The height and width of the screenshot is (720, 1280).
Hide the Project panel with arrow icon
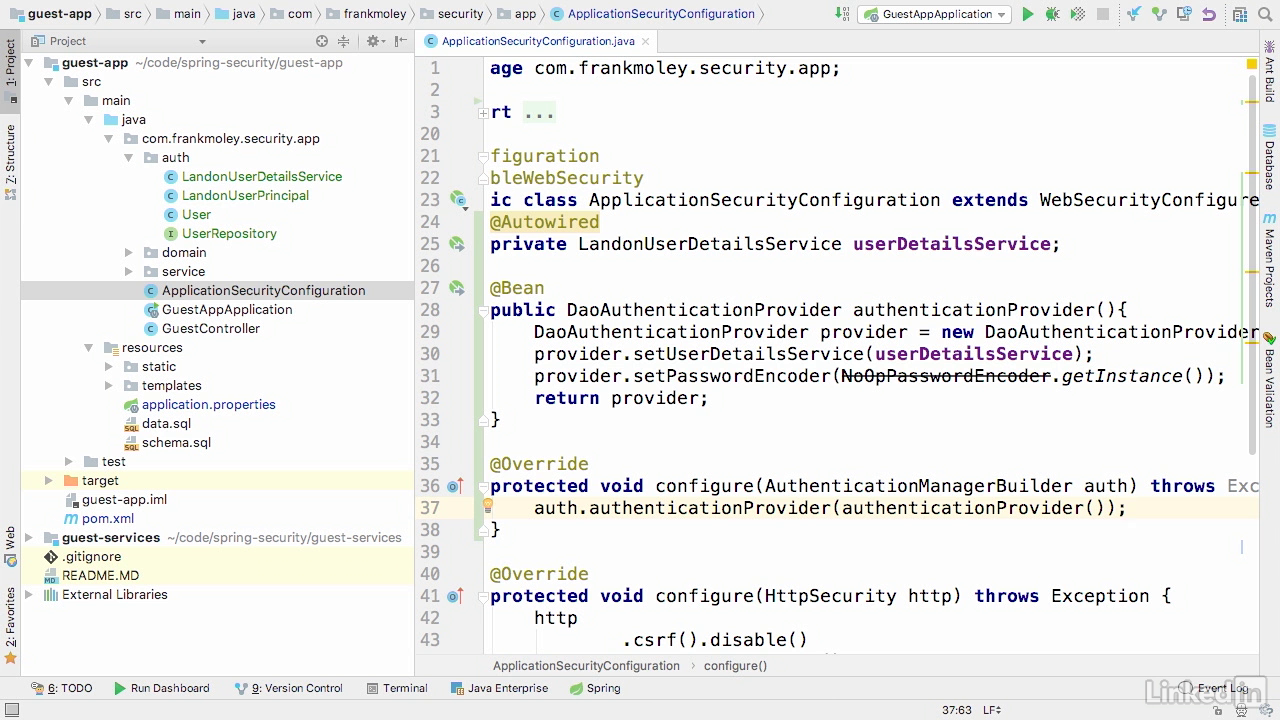400,41
